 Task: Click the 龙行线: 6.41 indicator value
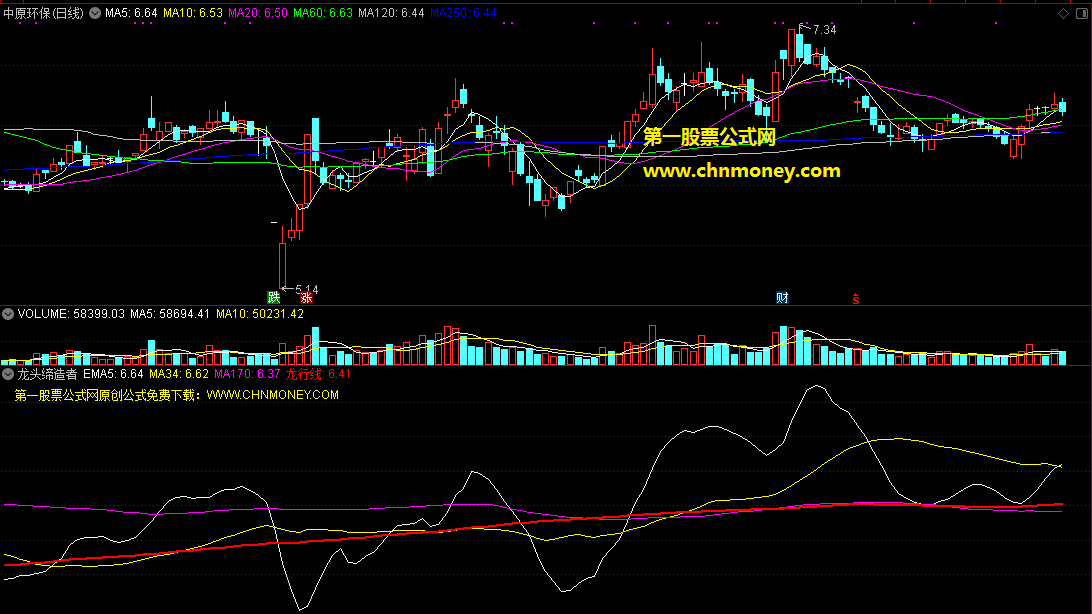click(x=318, y=374)
